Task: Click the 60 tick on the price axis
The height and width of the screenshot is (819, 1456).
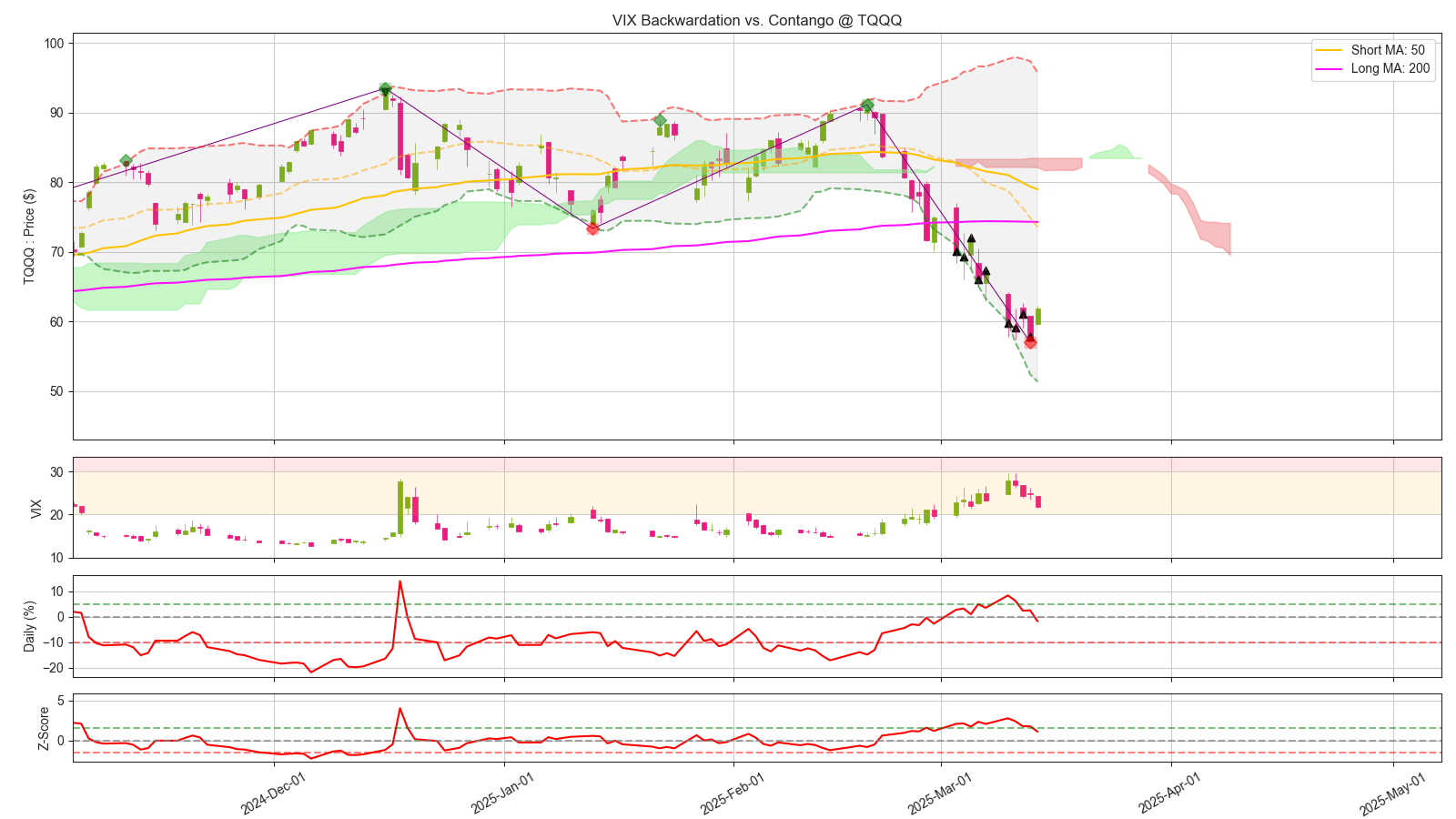Action: (x=56, y=322)
